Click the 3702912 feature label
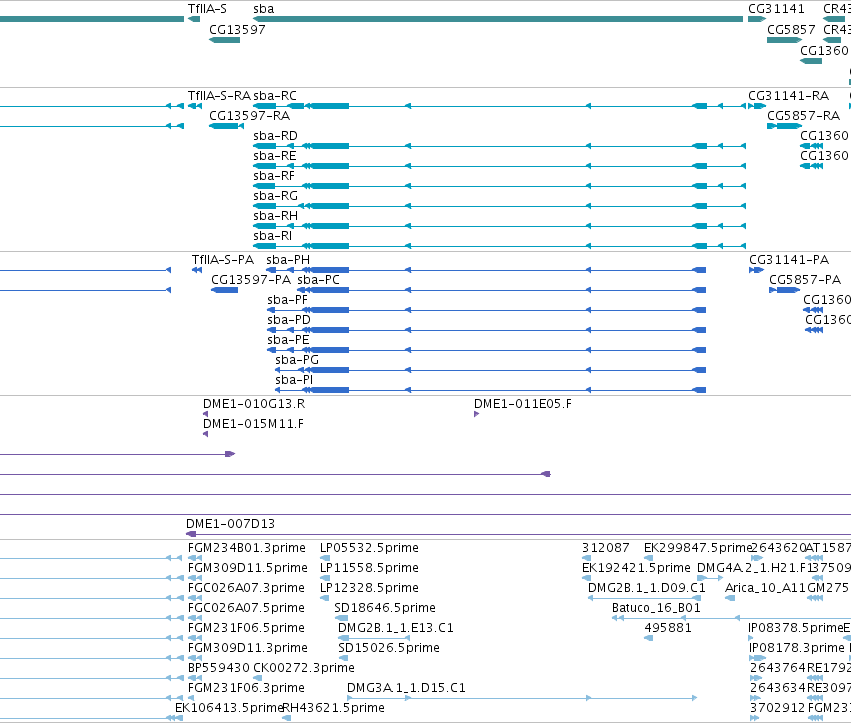Viewport: 851px width, 723px height. point(778,708)
